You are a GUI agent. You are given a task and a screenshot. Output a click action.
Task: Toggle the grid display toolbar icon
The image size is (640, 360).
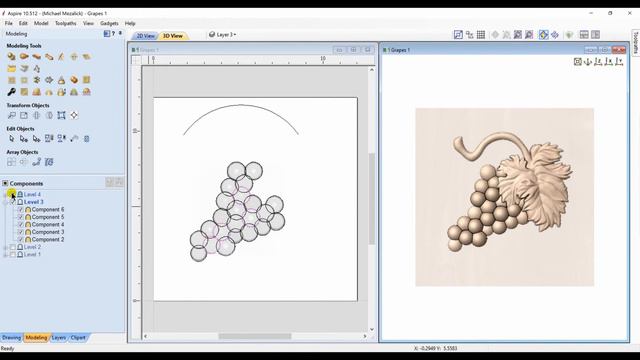481,35
